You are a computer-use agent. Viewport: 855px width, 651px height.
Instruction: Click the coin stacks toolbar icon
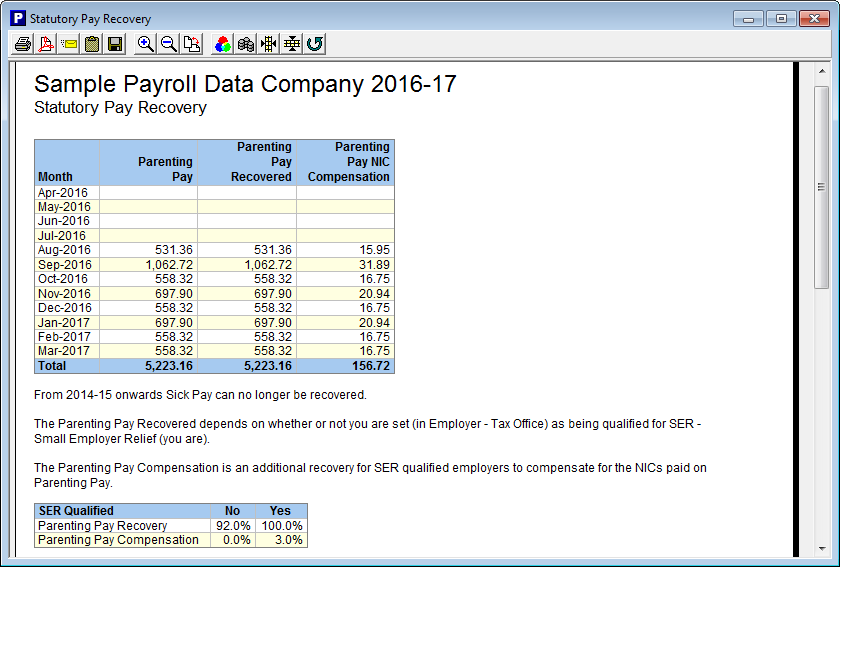tap(246, 44)
